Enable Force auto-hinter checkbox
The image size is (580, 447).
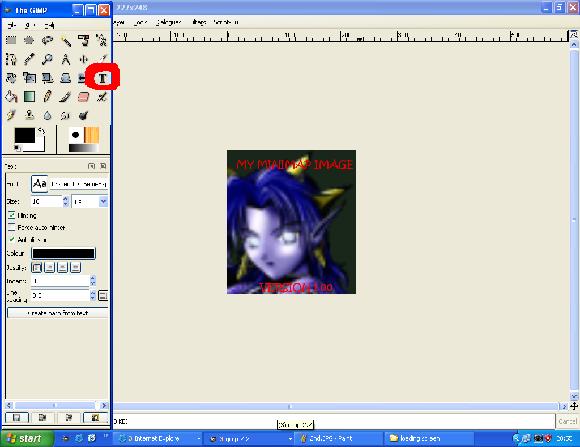(x=11, y=227)
